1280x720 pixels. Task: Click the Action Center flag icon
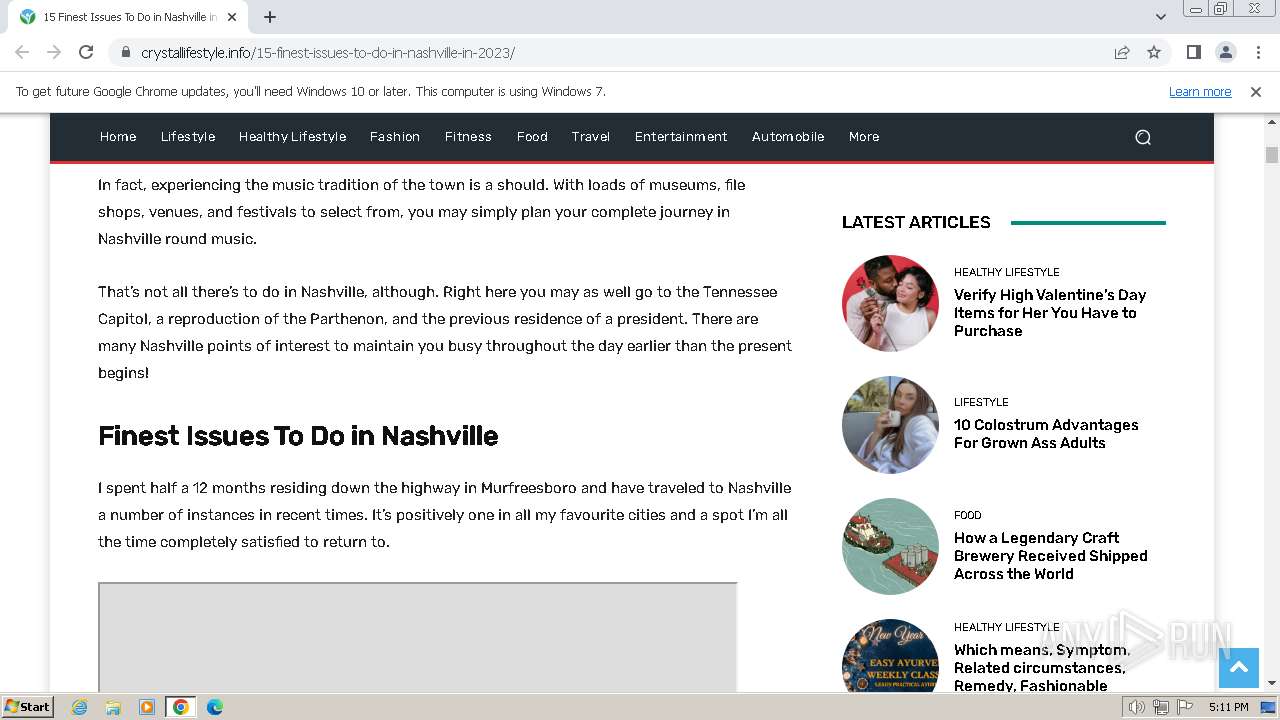(x=1184, y=707)
